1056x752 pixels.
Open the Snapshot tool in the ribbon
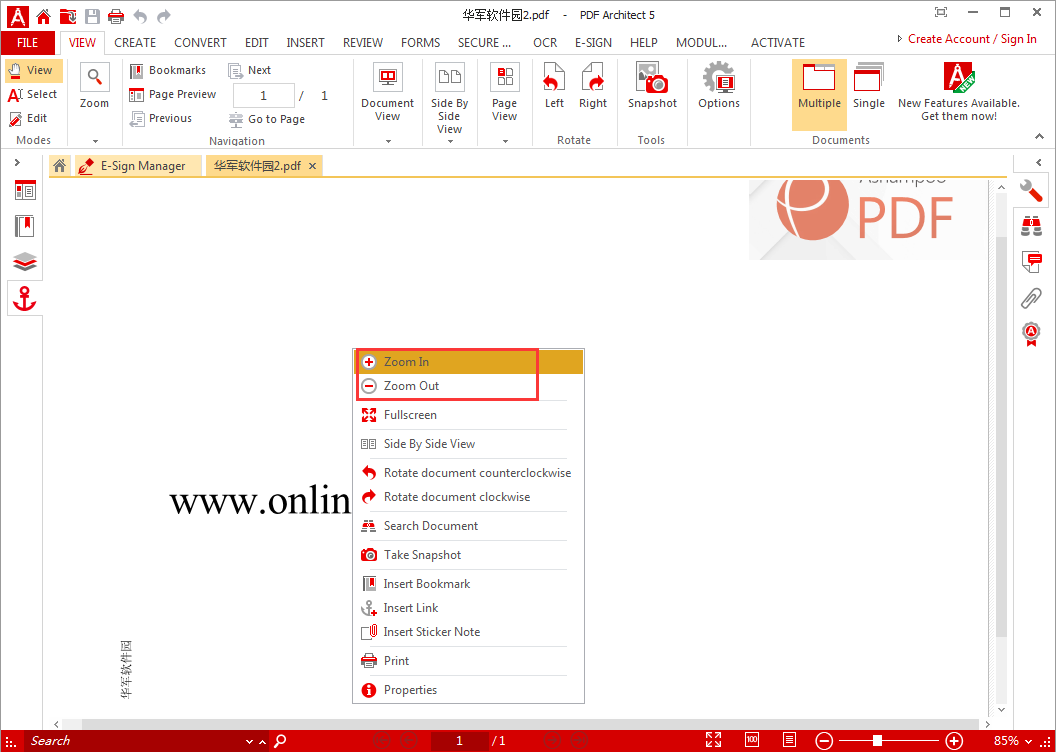pos(652,86)
